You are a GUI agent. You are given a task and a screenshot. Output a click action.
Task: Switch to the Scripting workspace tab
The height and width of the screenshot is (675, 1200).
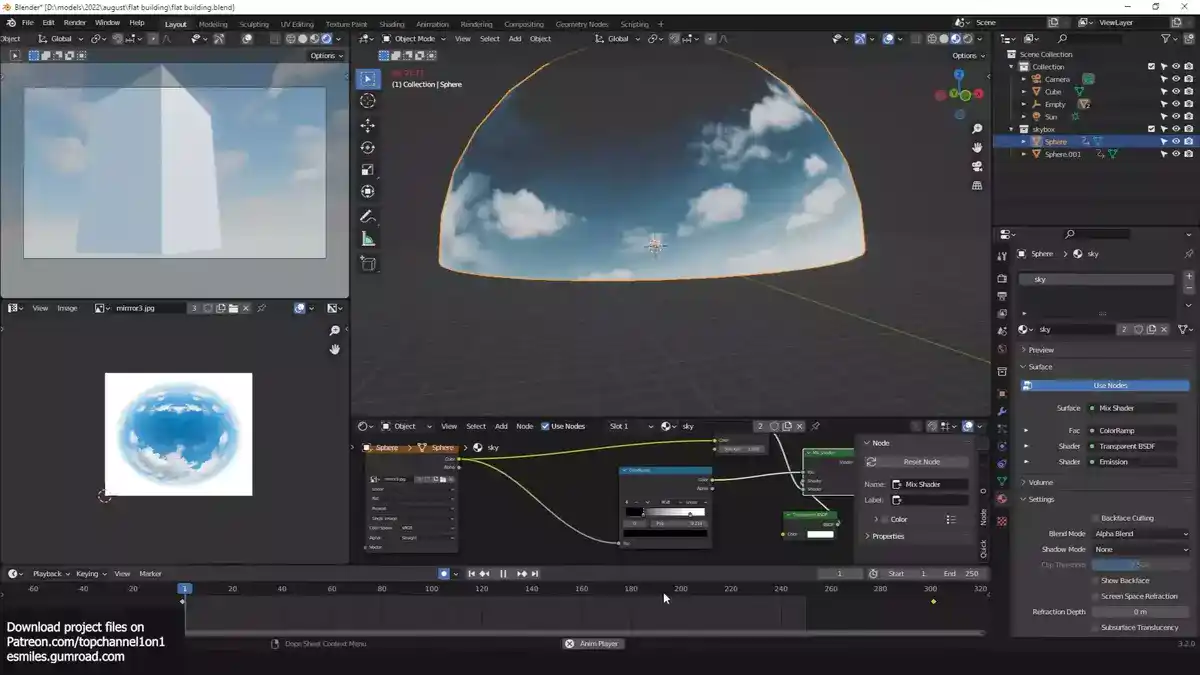(x=634, y=24)
